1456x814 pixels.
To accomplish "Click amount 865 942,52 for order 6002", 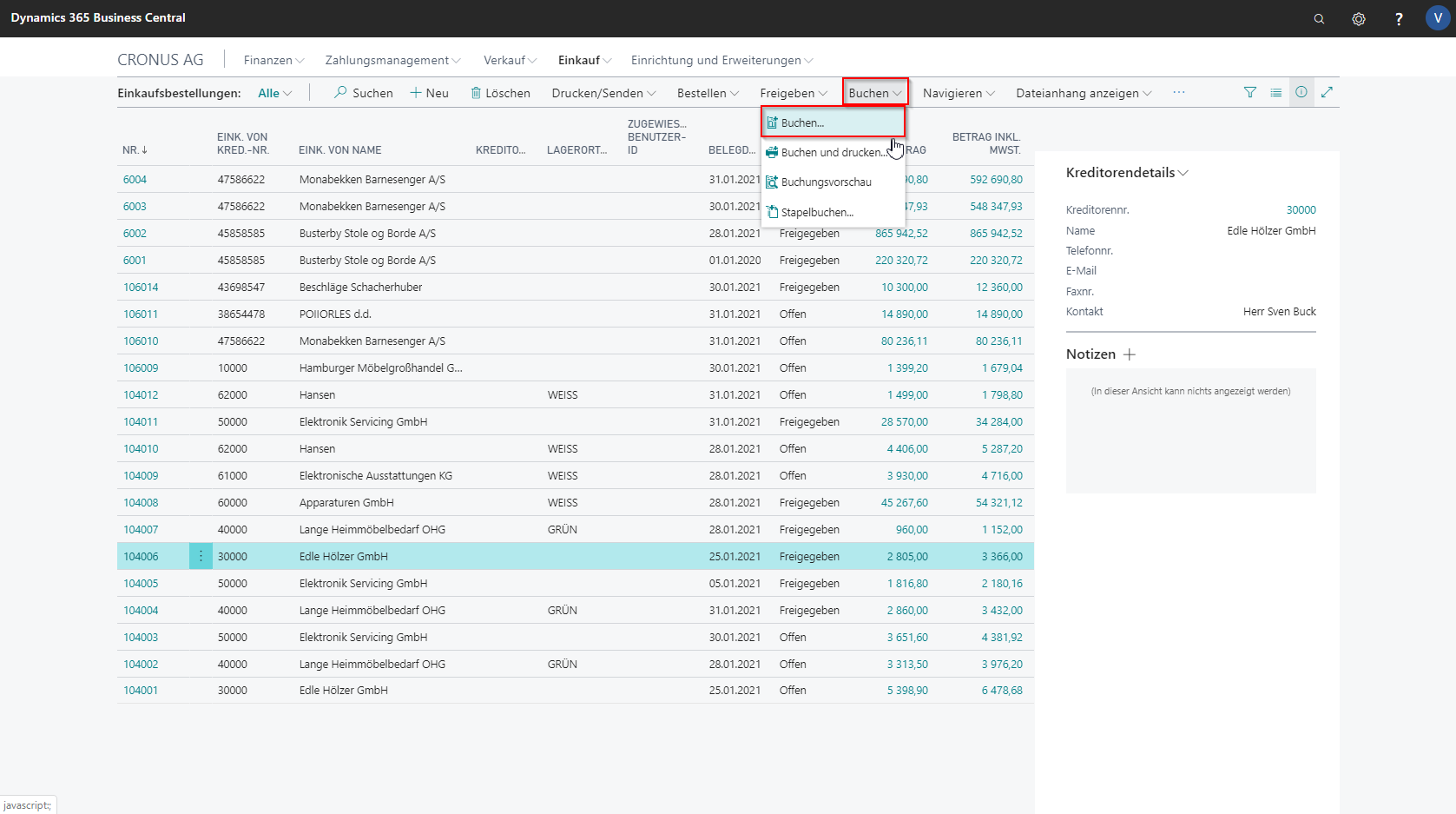I will click(901, 234).
